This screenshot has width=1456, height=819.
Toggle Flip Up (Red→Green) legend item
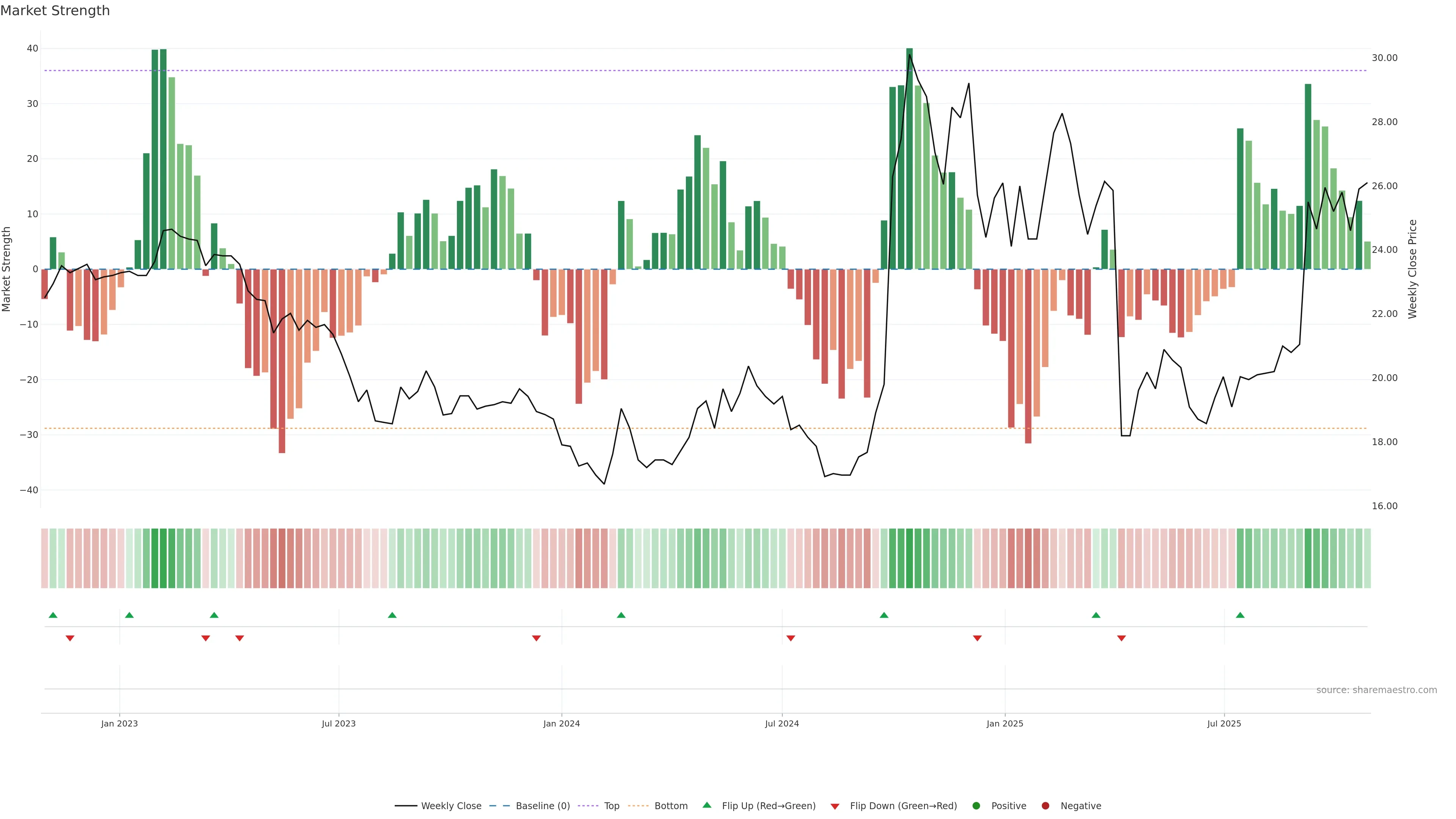pos(768,806)
